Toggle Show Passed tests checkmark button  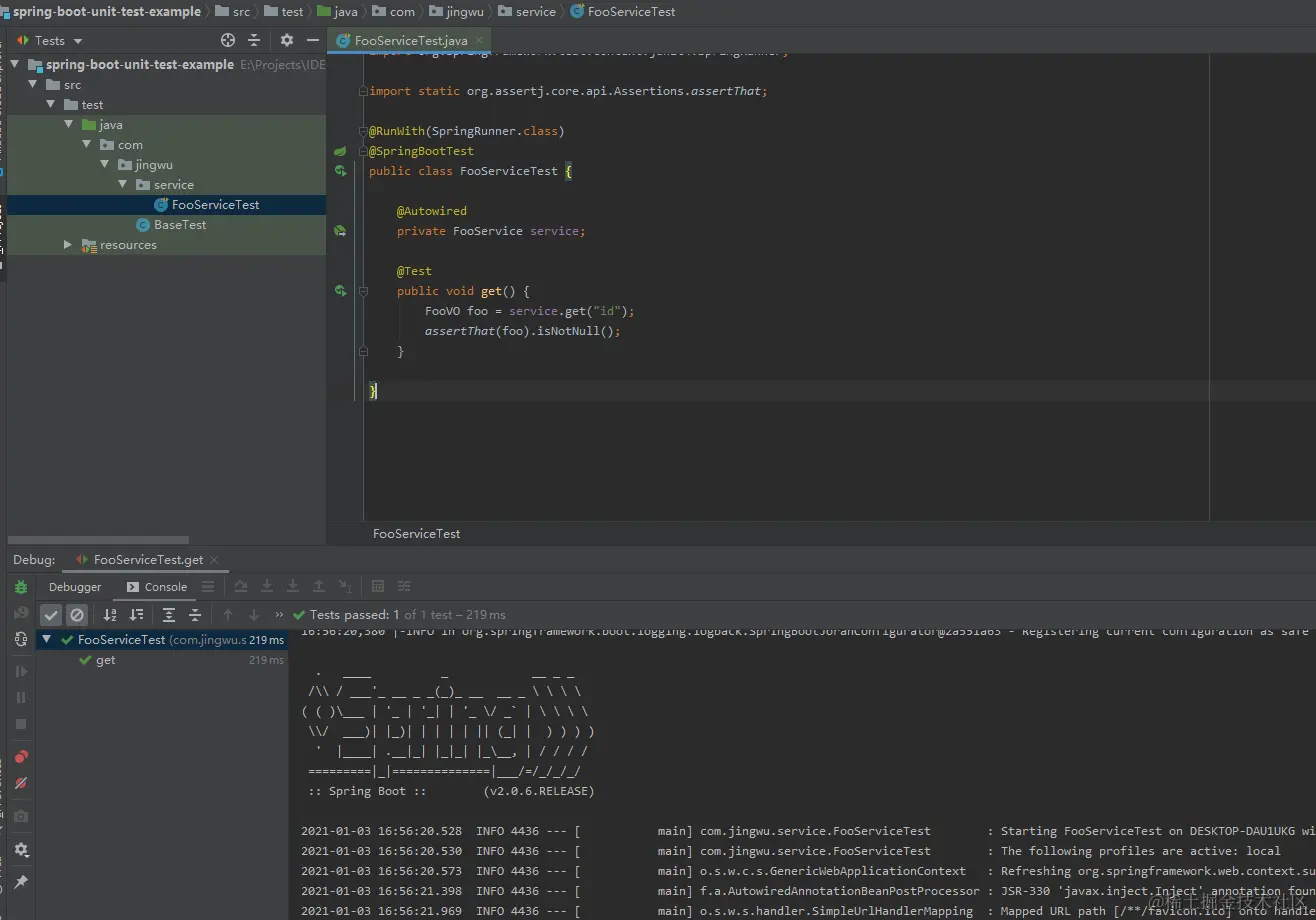[x=51, y=615]
